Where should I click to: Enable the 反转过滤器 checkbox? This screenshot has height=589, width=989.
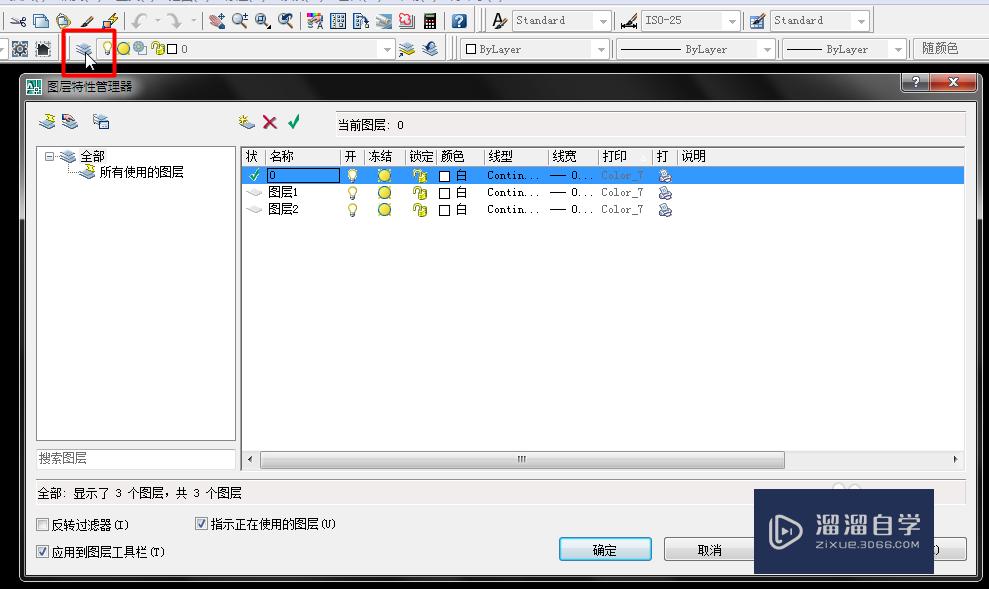tap(41, 523)
